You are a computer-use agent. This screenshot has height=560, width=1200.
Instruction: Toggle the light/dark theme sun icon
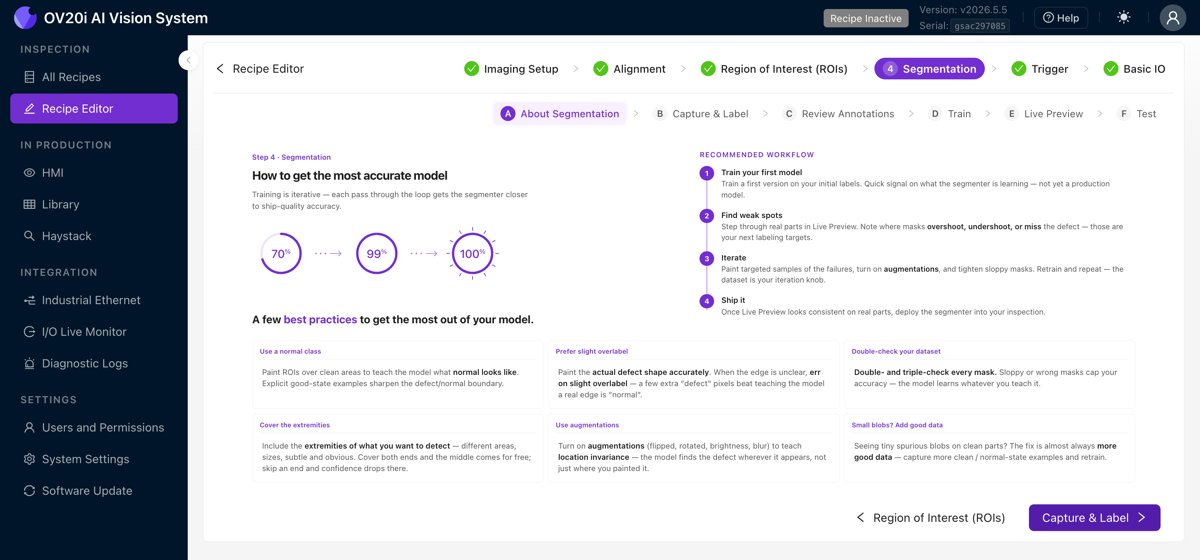[1124, 18]
